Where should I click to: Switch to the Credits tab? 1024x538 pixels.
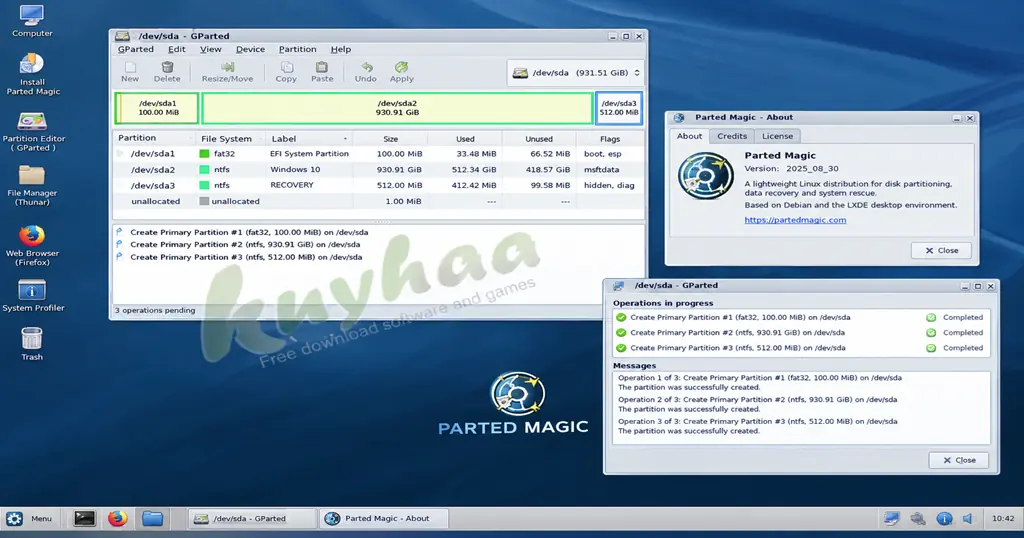[731, 136]
